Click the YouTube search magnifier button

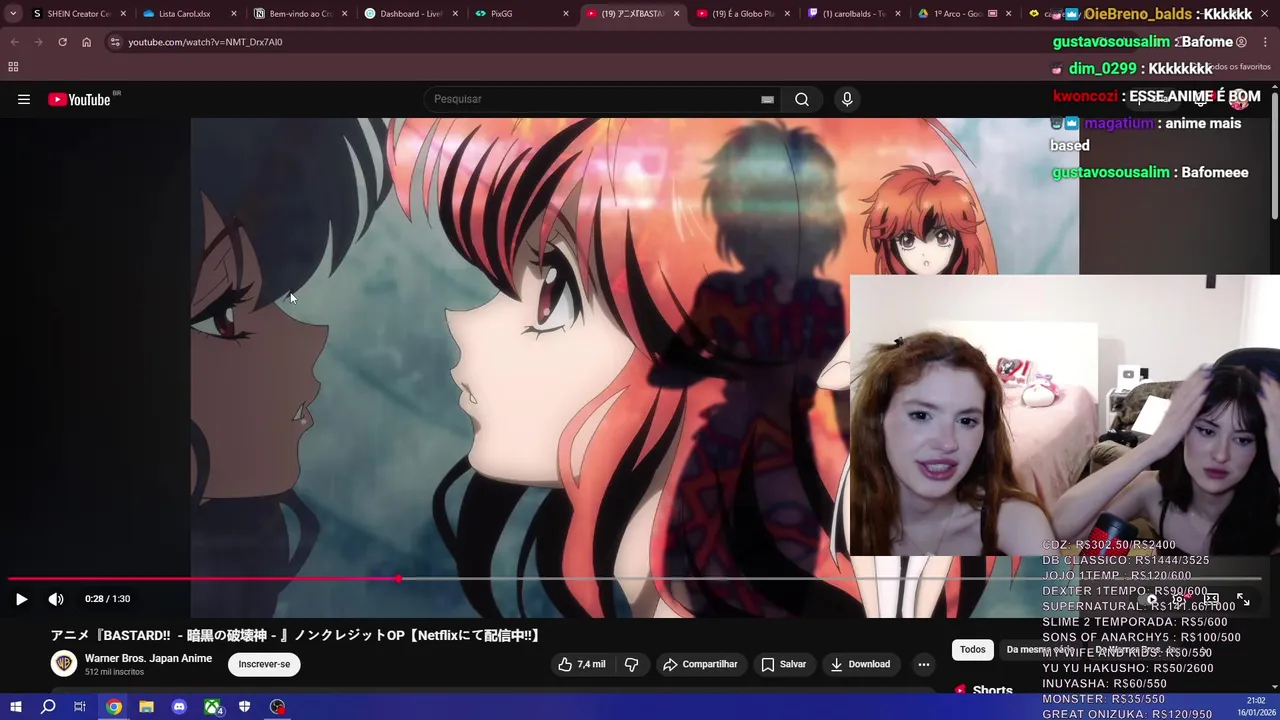click(x=802, y=99)
